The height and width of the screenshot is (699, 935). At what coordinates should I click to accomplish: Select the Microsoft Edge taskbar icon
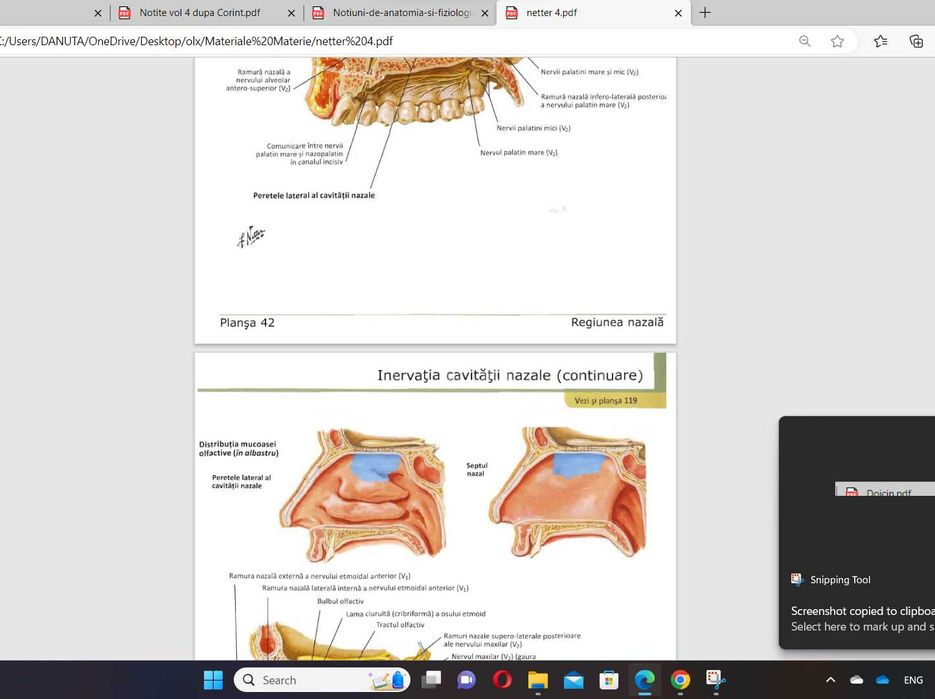point(645,680)
